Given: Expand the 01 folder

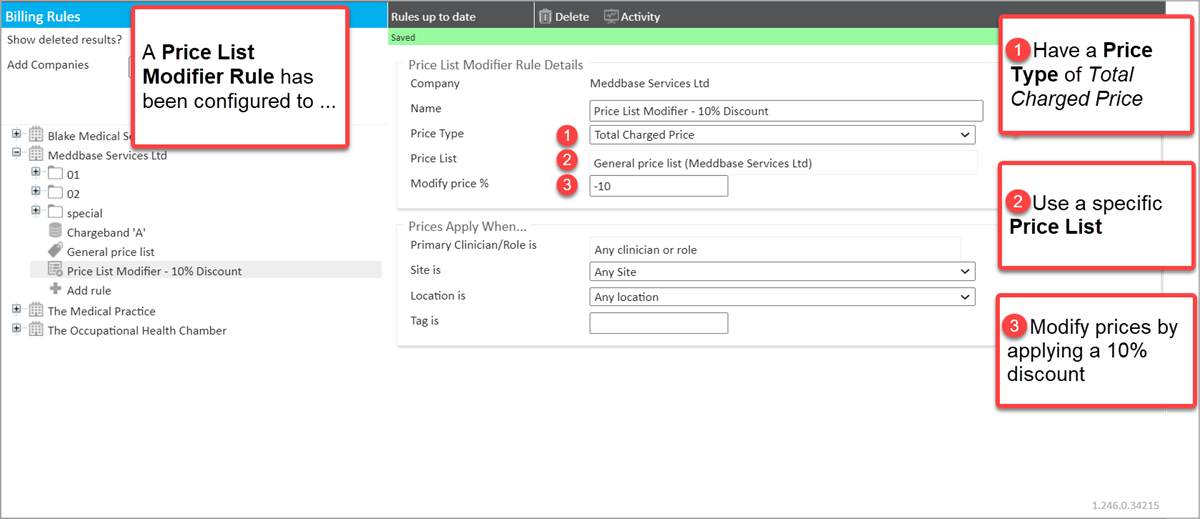Looking at the screenshot, I should coord(36,174).
